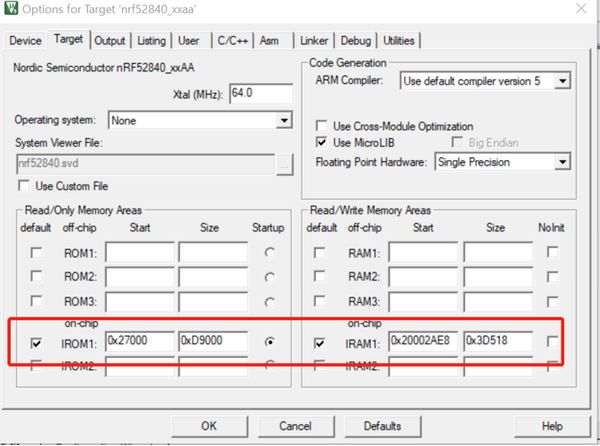Toggle the IRAM1 default checkbox

(320, 343)
